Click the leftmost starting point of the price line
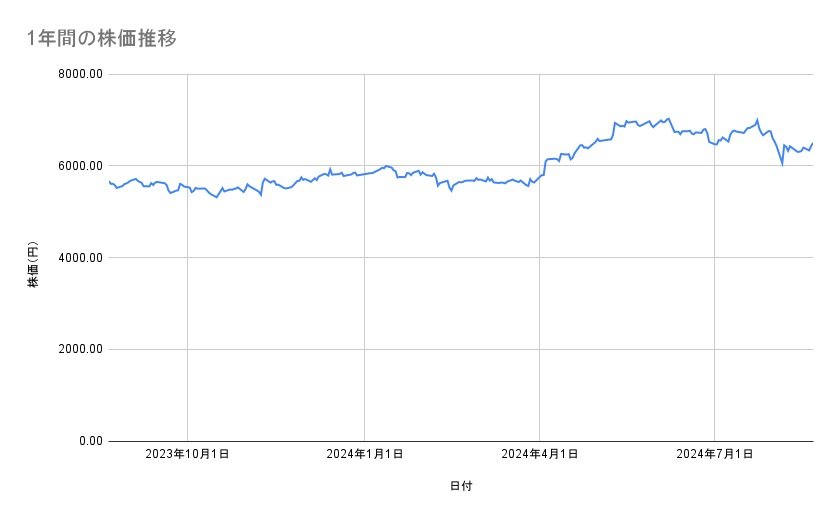839x519 pixels. point(108,182)
